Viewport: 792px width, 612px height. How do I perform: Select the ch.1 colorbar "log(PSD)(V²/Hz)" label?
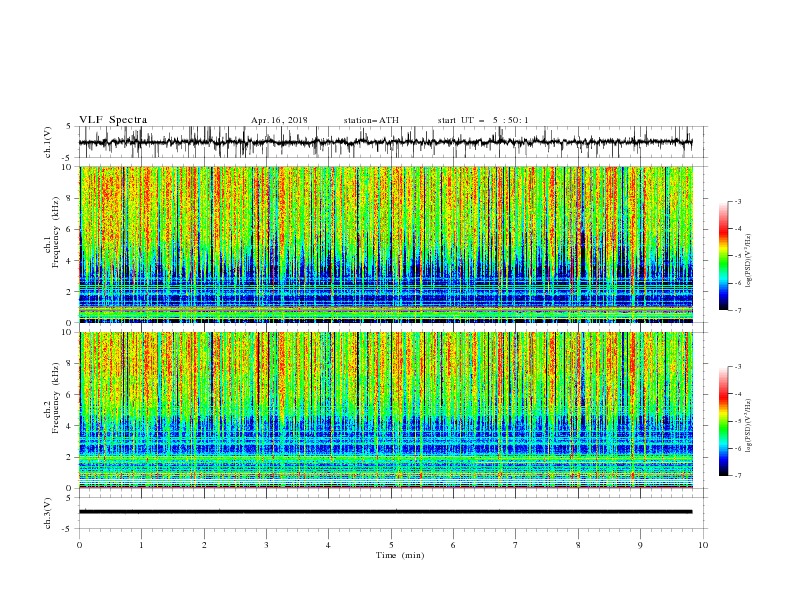click(x=749, y=261)
